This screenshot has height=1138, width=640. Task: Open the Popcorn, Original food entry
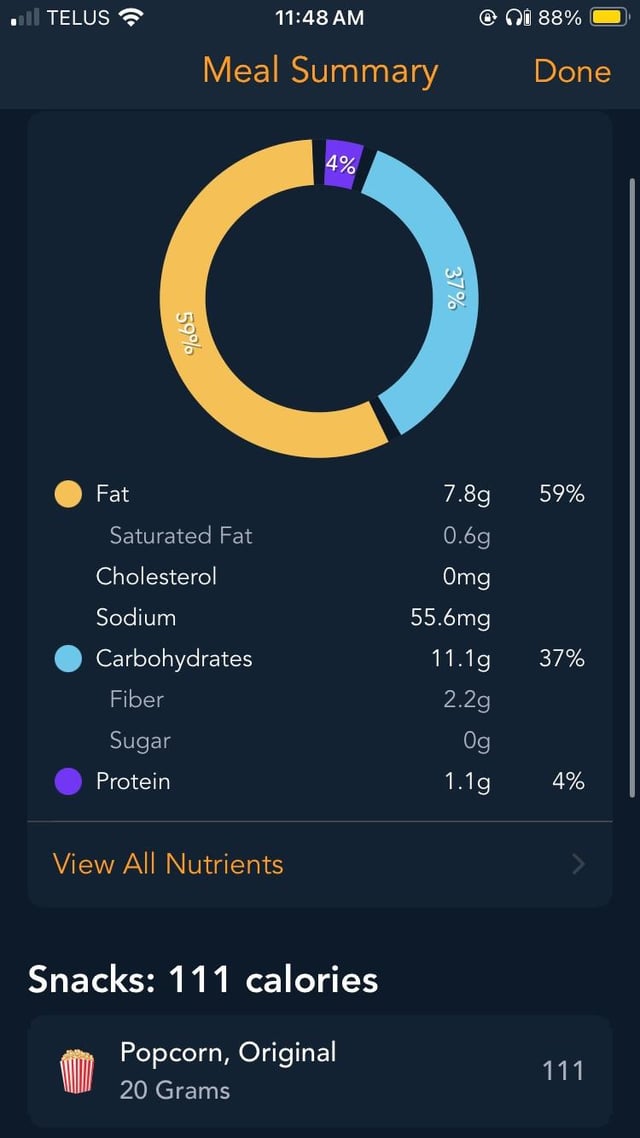point(320,1071)
